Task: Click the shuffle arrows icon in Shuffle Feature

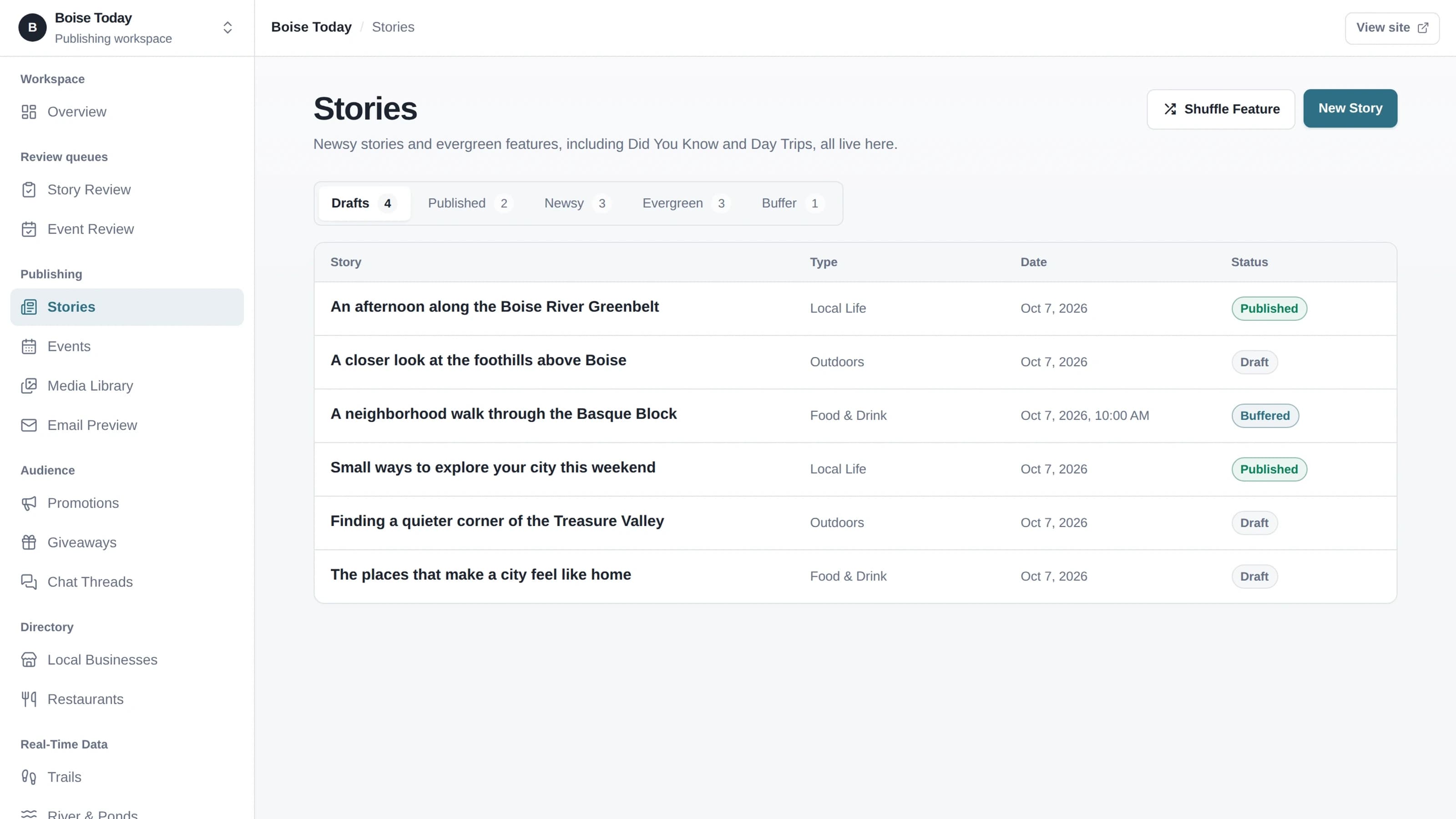Action: 1170,109
